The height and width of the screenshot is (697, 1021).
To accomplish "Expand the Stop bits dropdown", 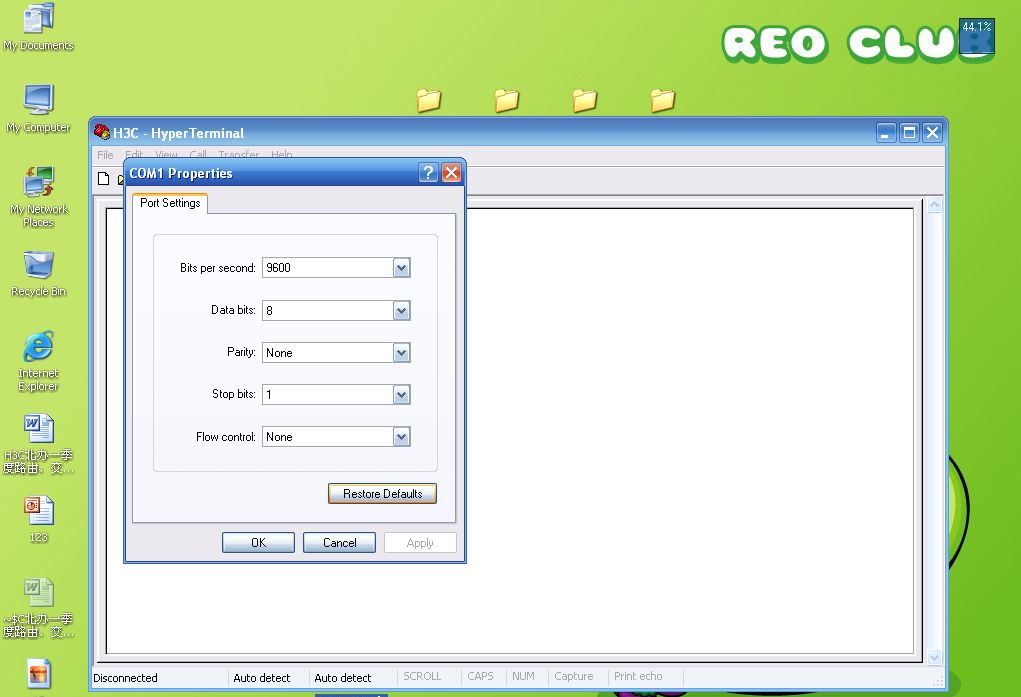I will pyautogui.click(x=402, y=395).
